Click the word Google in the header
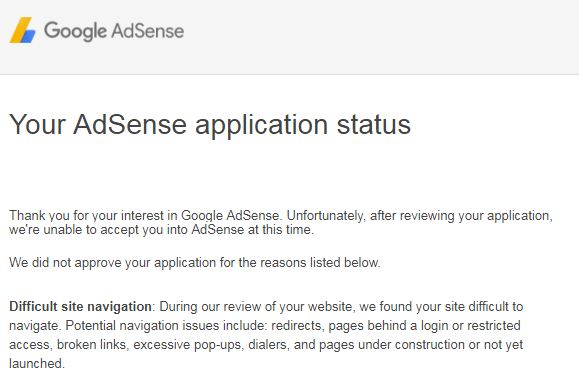Viewport: 579px width, 371px height. point(76,31)
